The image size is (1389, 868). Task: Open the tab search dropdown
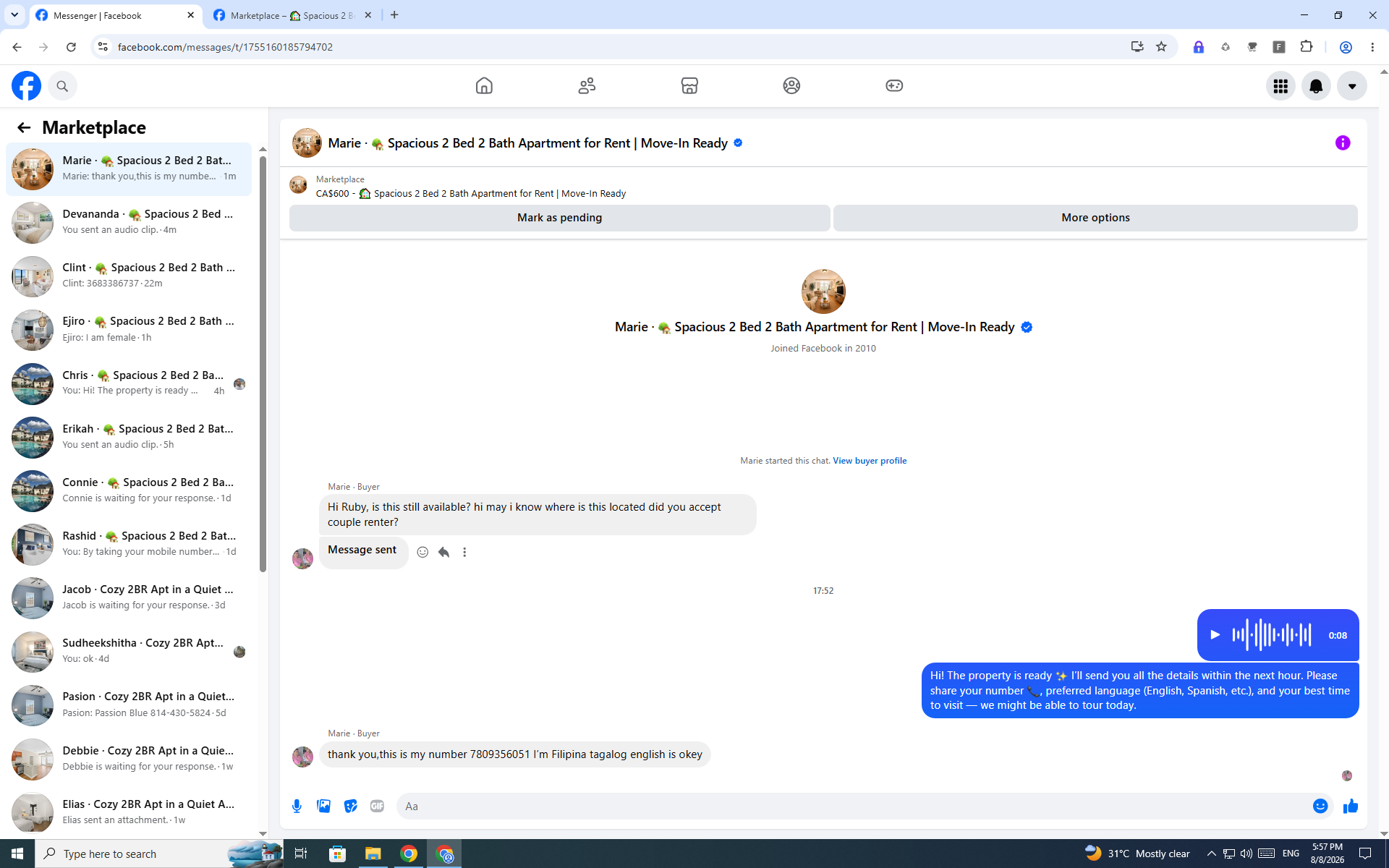[x=14, y=15]
